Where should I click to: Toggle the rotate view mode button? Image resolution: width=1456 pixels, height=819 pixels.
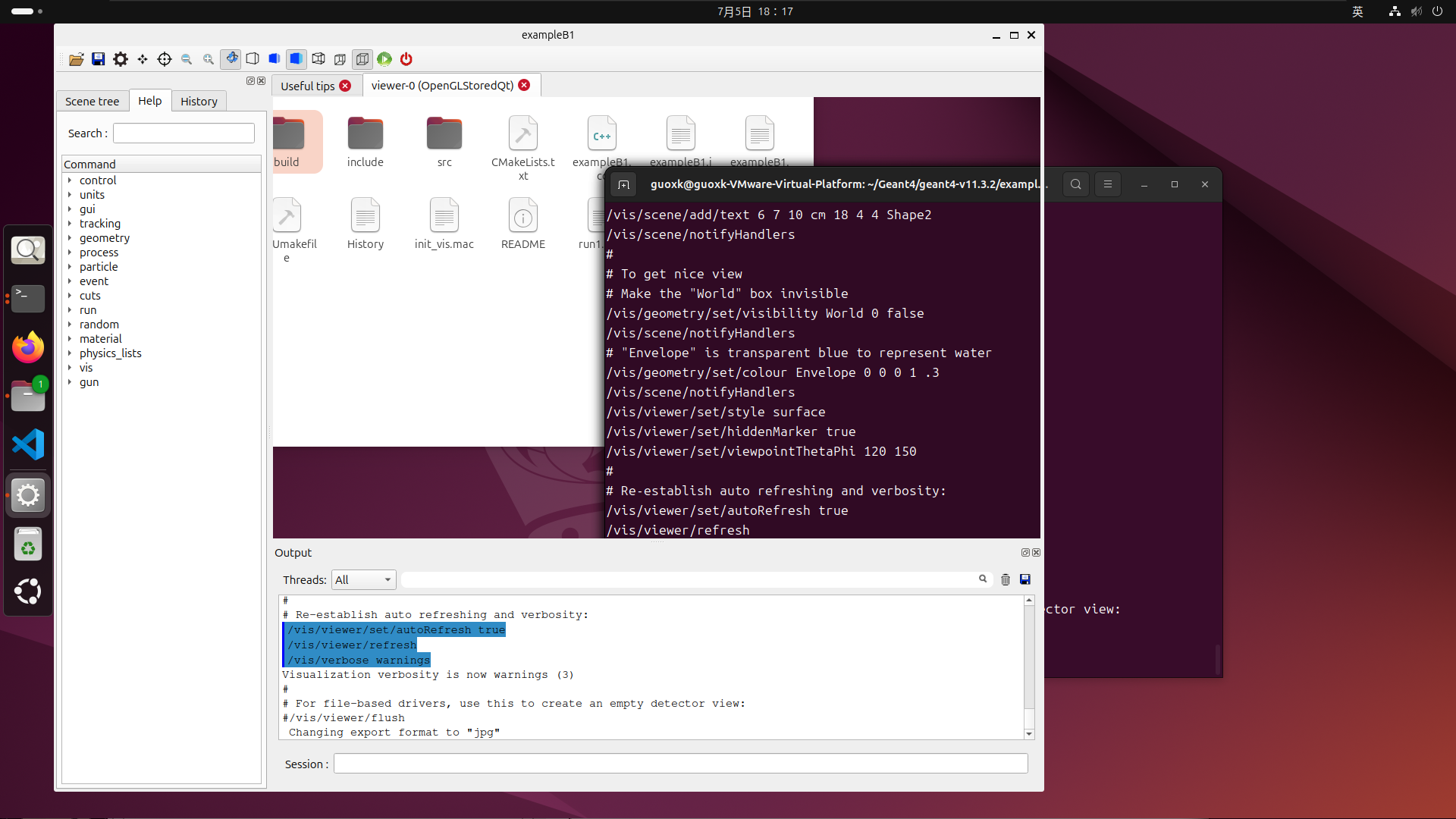click(x=231, y=59)
